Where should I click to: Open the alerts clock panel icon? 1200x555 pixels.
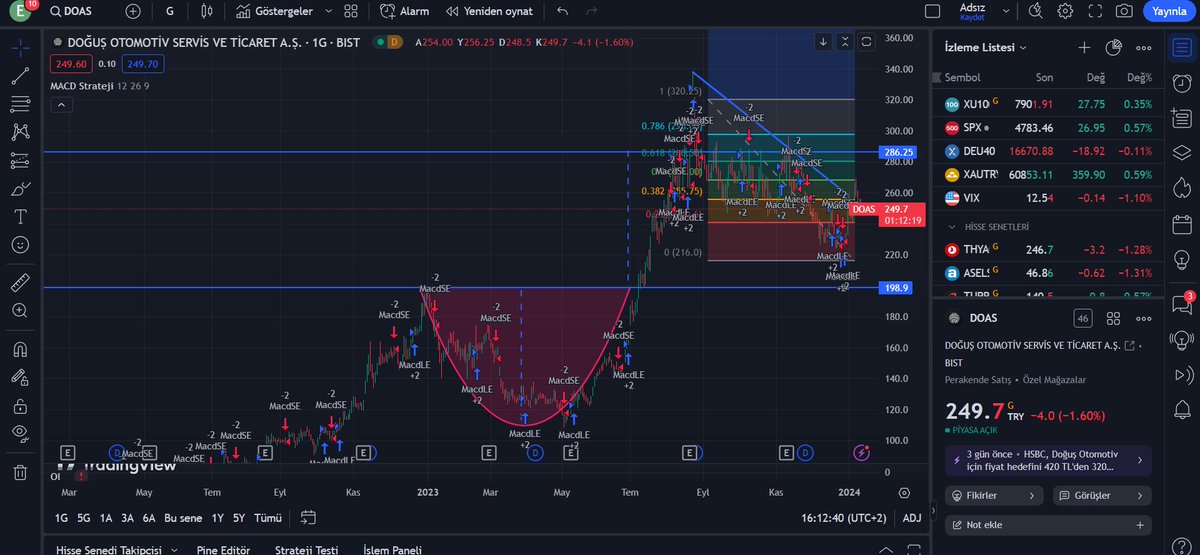point(1183,85)
